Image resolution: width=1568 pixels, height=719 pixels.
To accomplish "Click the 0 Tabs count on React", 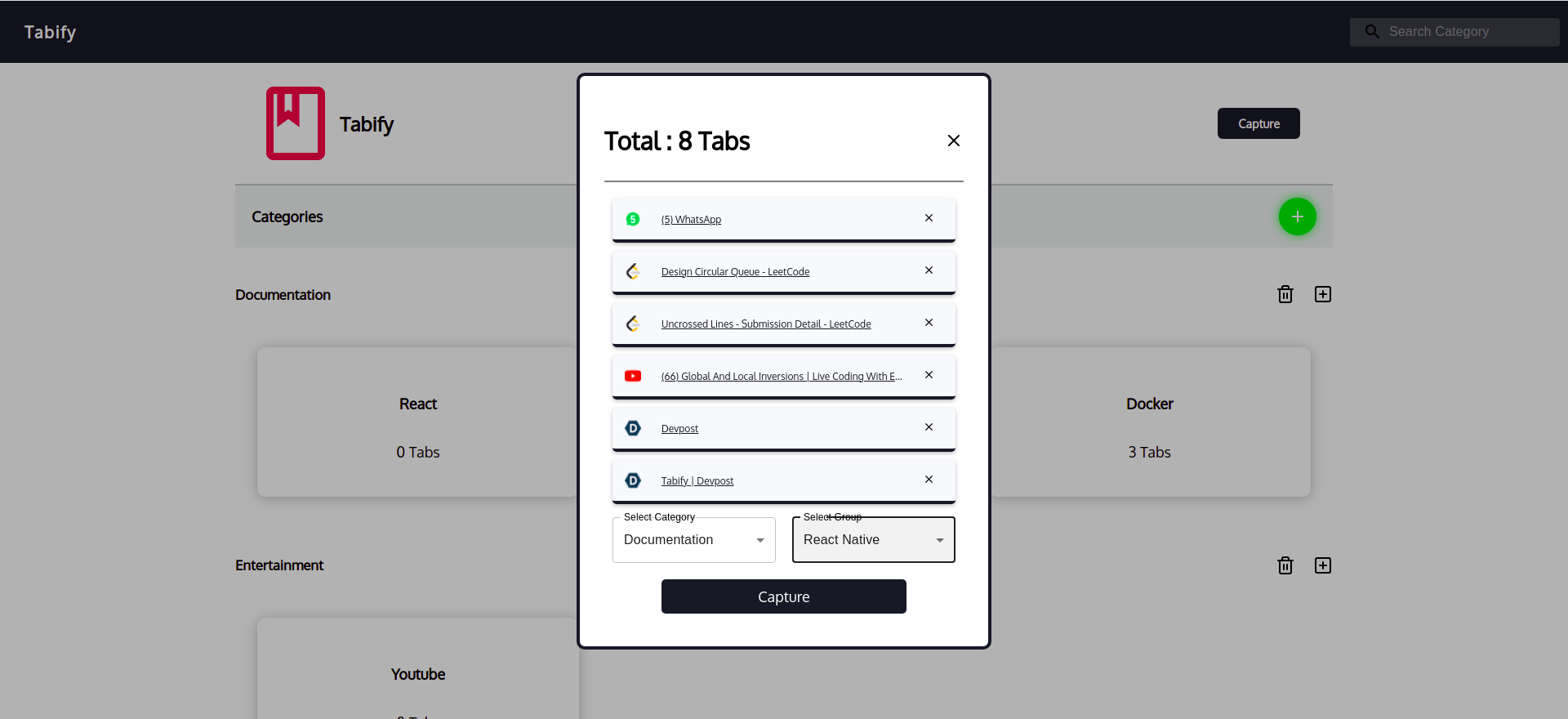I will point(418,453).
